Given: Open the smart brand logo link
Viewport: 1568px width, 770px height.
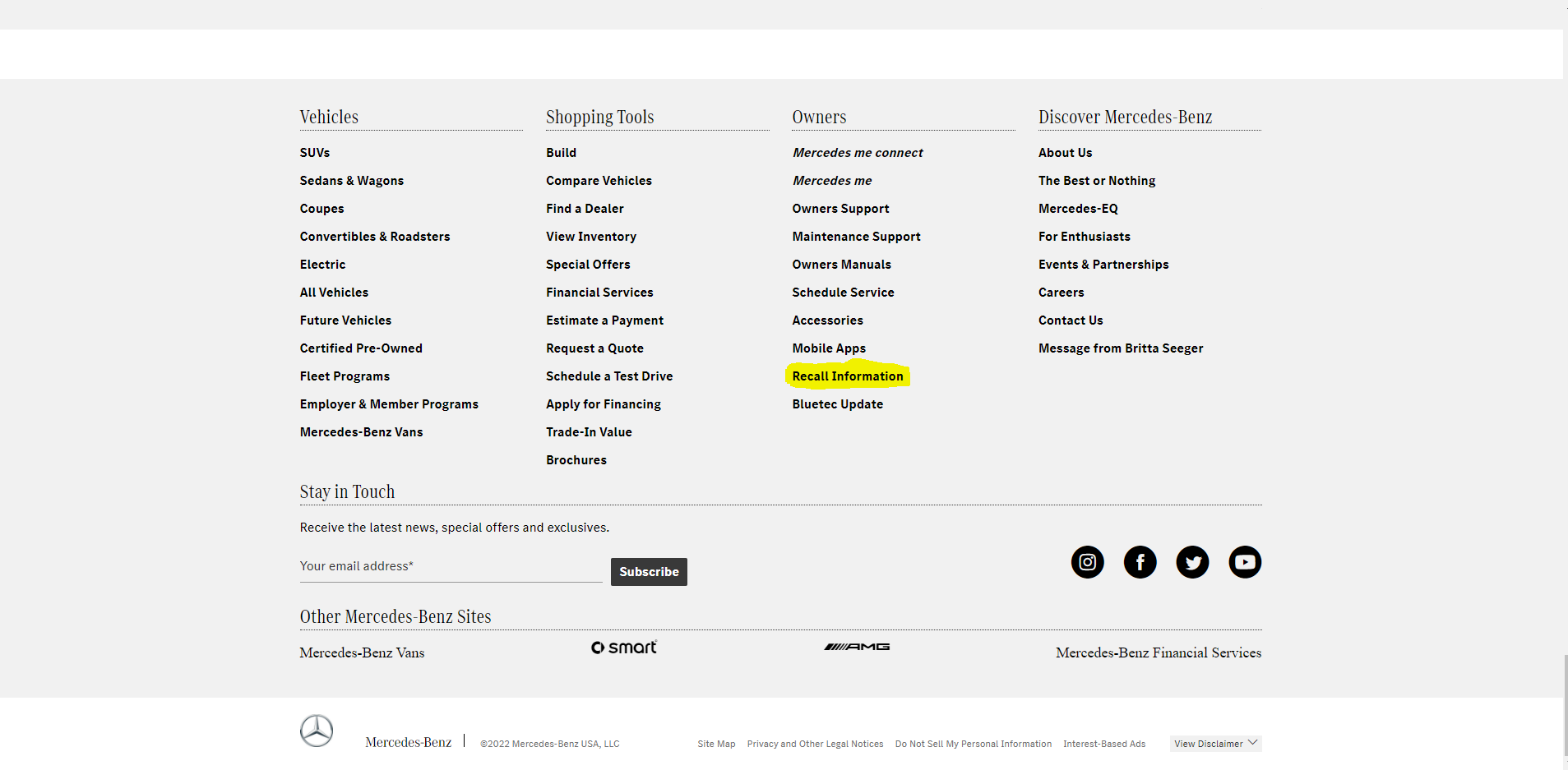Looking at the screenshot, I should (x=624, y=648).
